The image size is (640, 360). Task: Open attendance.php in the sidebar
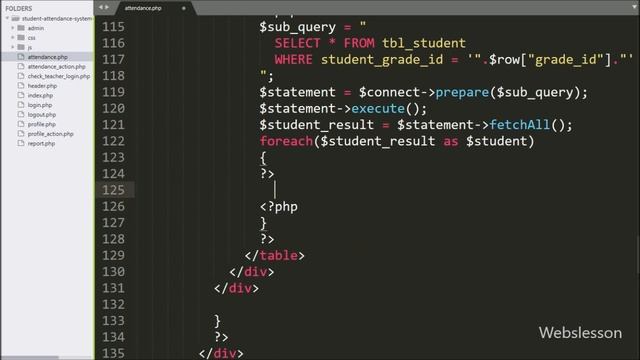(48, 57)
